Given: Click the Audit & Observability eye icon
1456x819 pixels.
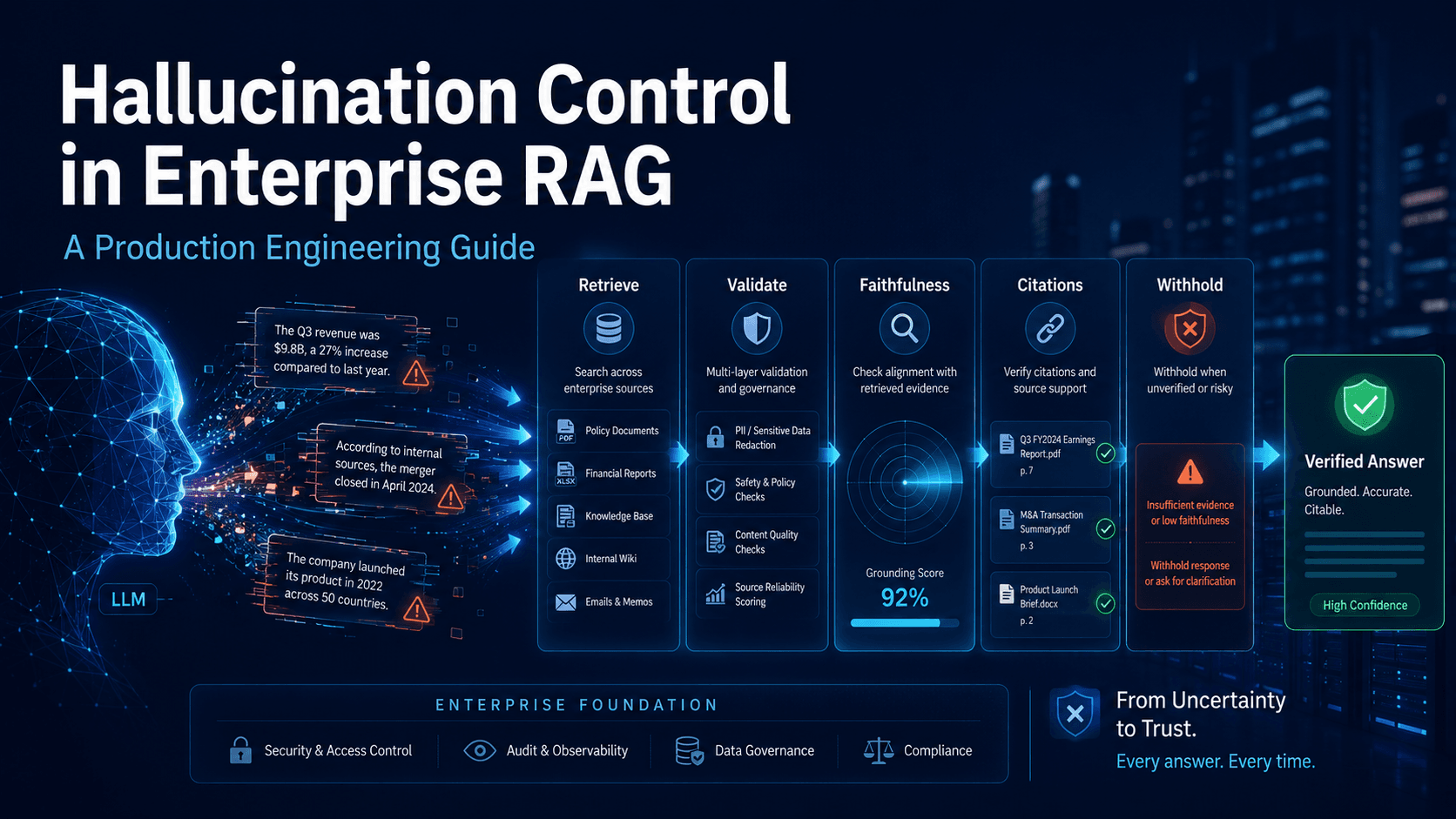Looking at the screenshot, I should (480, 750).
